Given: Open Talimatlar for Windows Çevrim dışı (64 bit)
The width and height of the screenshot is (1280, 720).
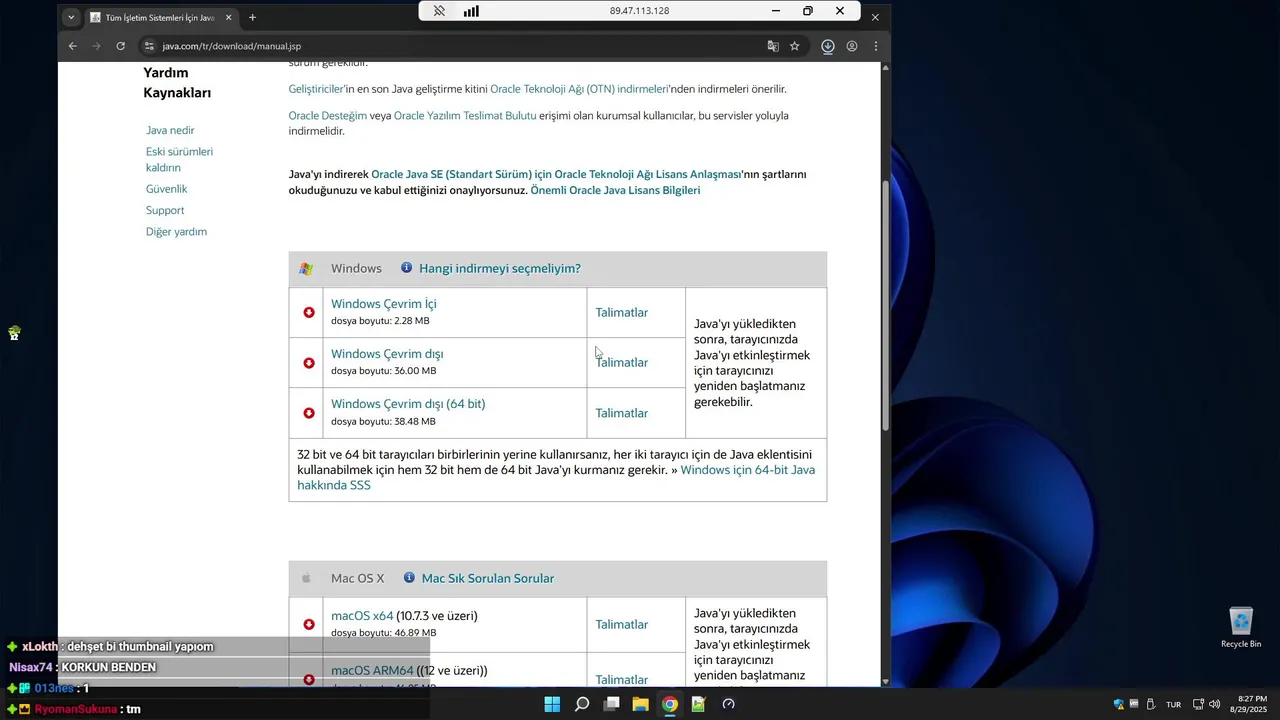Looking at the screenshot, I should (x=622, y=413).
